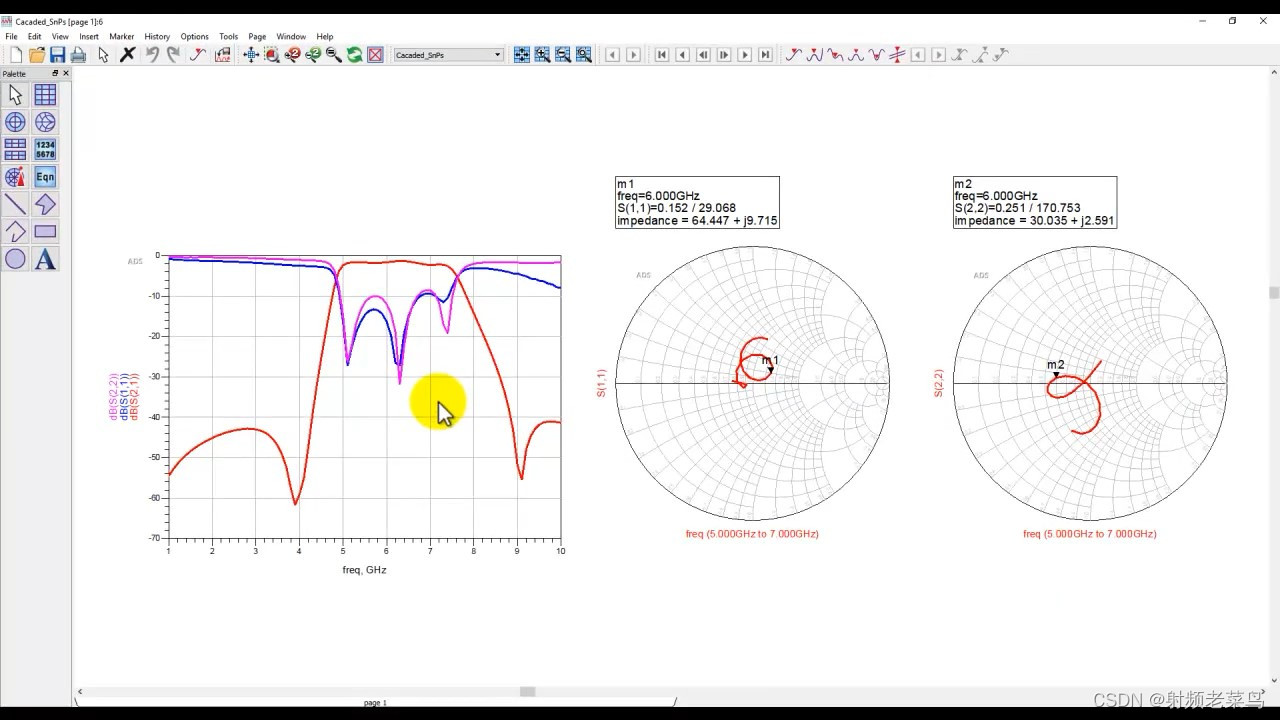
Task: Open the History menu
Action: pos(157,37)
